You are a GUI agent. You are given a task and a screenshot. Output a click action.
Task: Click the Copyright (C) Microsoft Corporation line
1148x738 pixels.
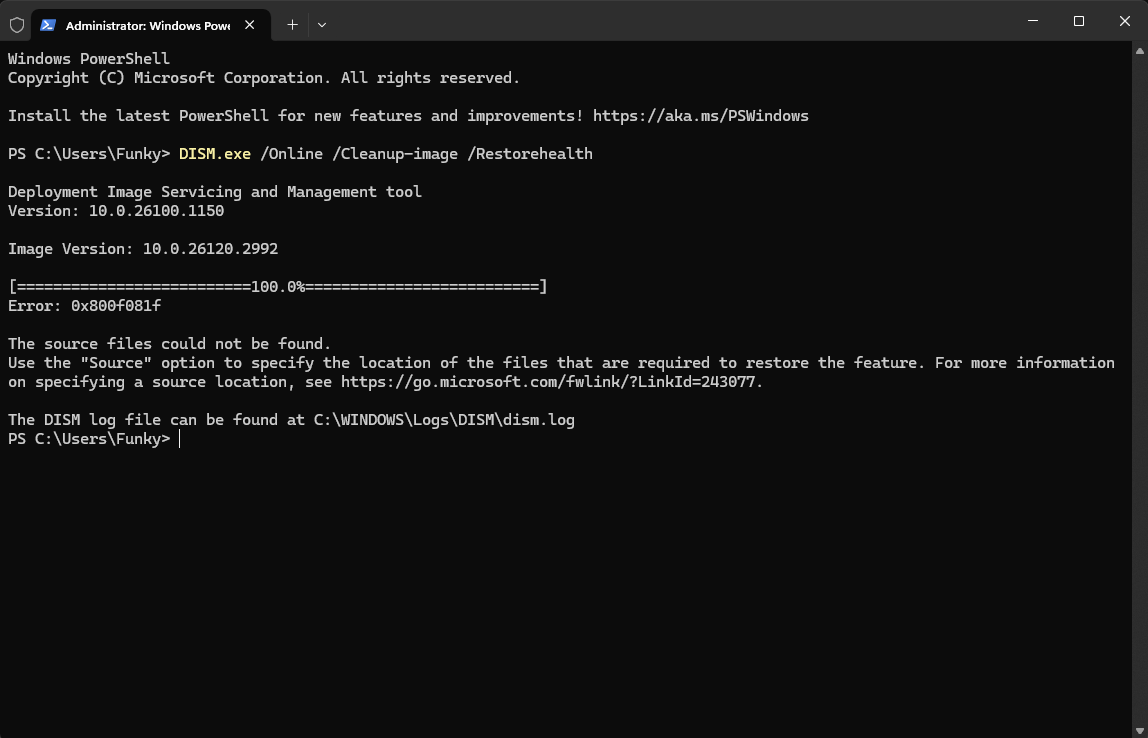[x=264, y=78]
